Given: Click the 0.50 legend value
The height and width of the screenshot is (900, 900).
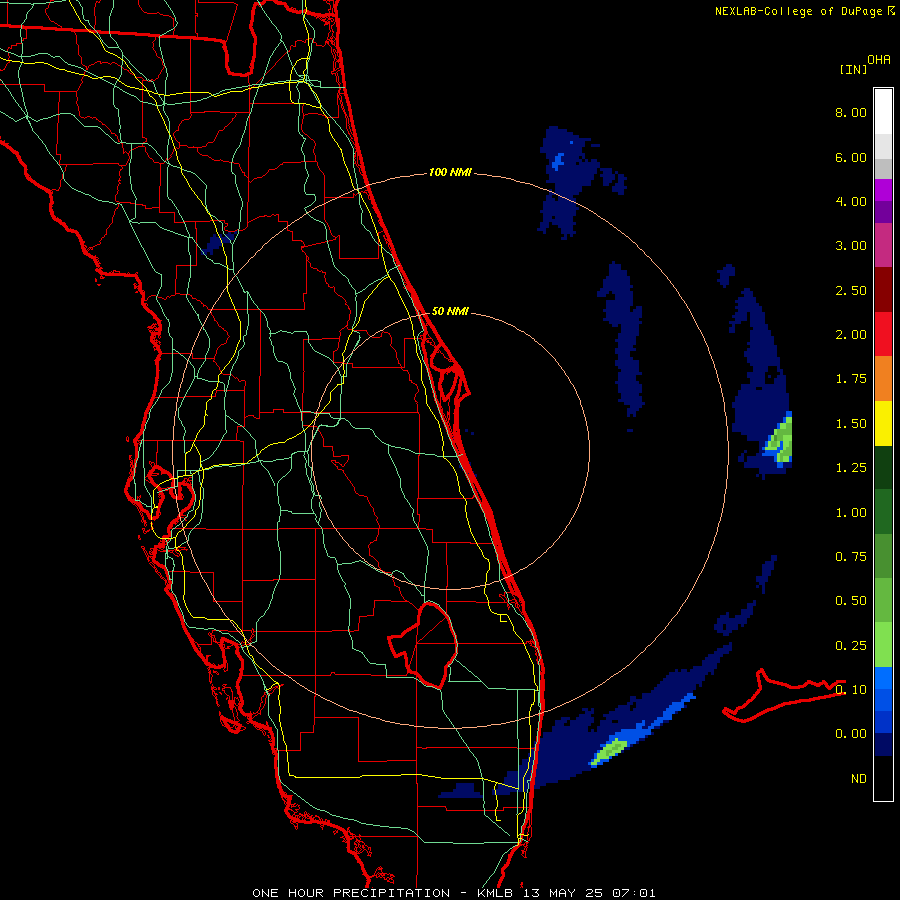Looking at the screenshot, I should 850,601.
